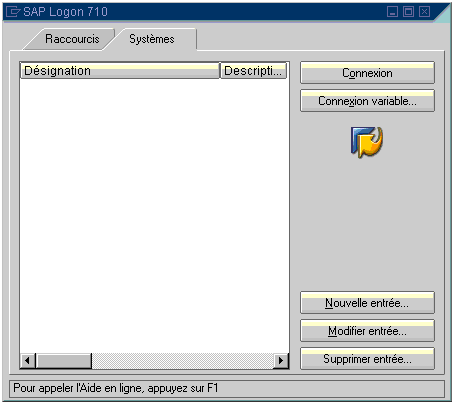This screenshot has width=454, height=404.
Task: Click the Descripti... column header
Action: pos(254,71)
